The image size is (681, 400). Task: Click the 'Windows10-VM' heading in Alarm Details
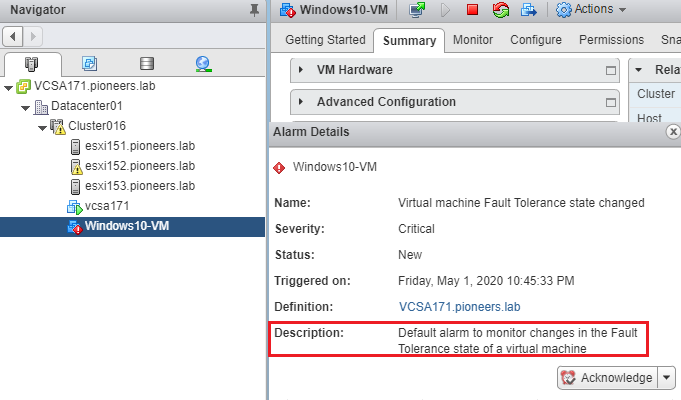pyautogui.click(x=334, y=167)
